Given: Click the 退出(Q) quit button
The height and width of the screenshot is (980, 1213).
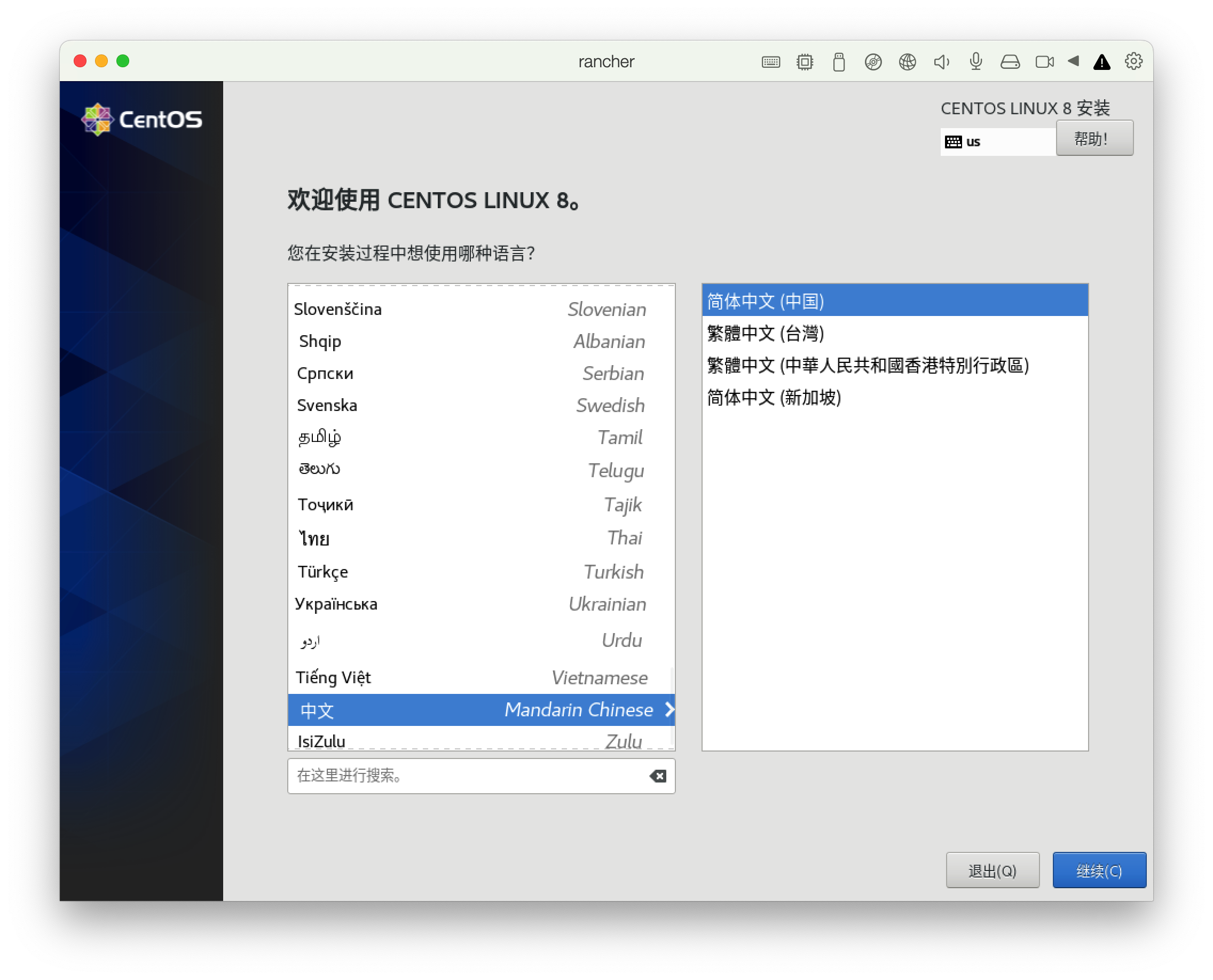Looking at the screenshot, I should (992, 870).
